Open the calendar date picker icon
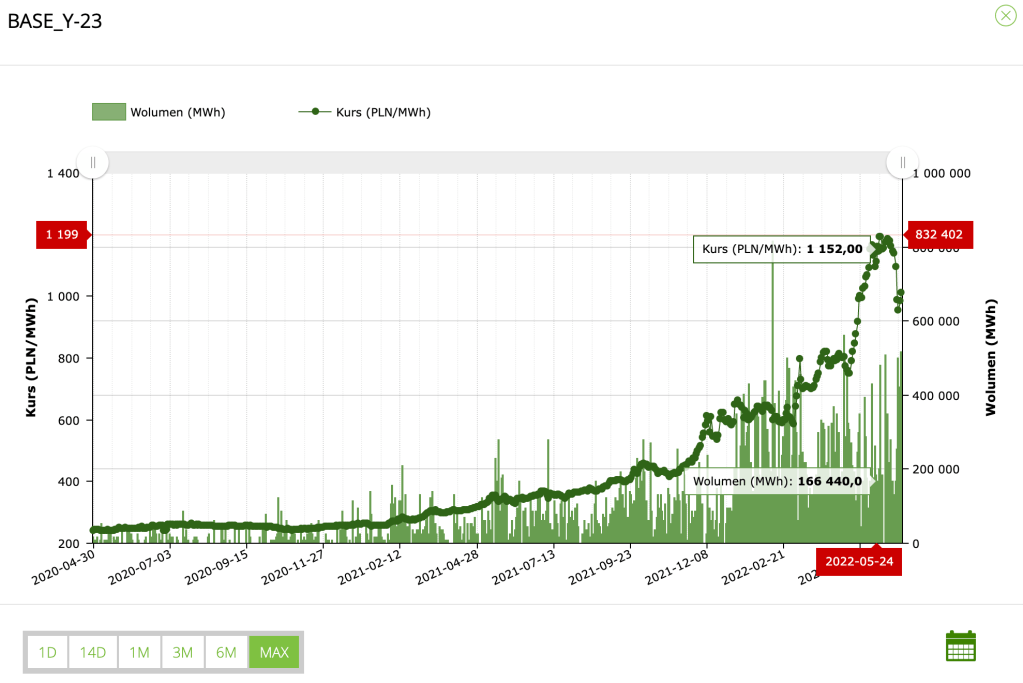The width and height of the screenshot is (1023, 683). point(960,646)
